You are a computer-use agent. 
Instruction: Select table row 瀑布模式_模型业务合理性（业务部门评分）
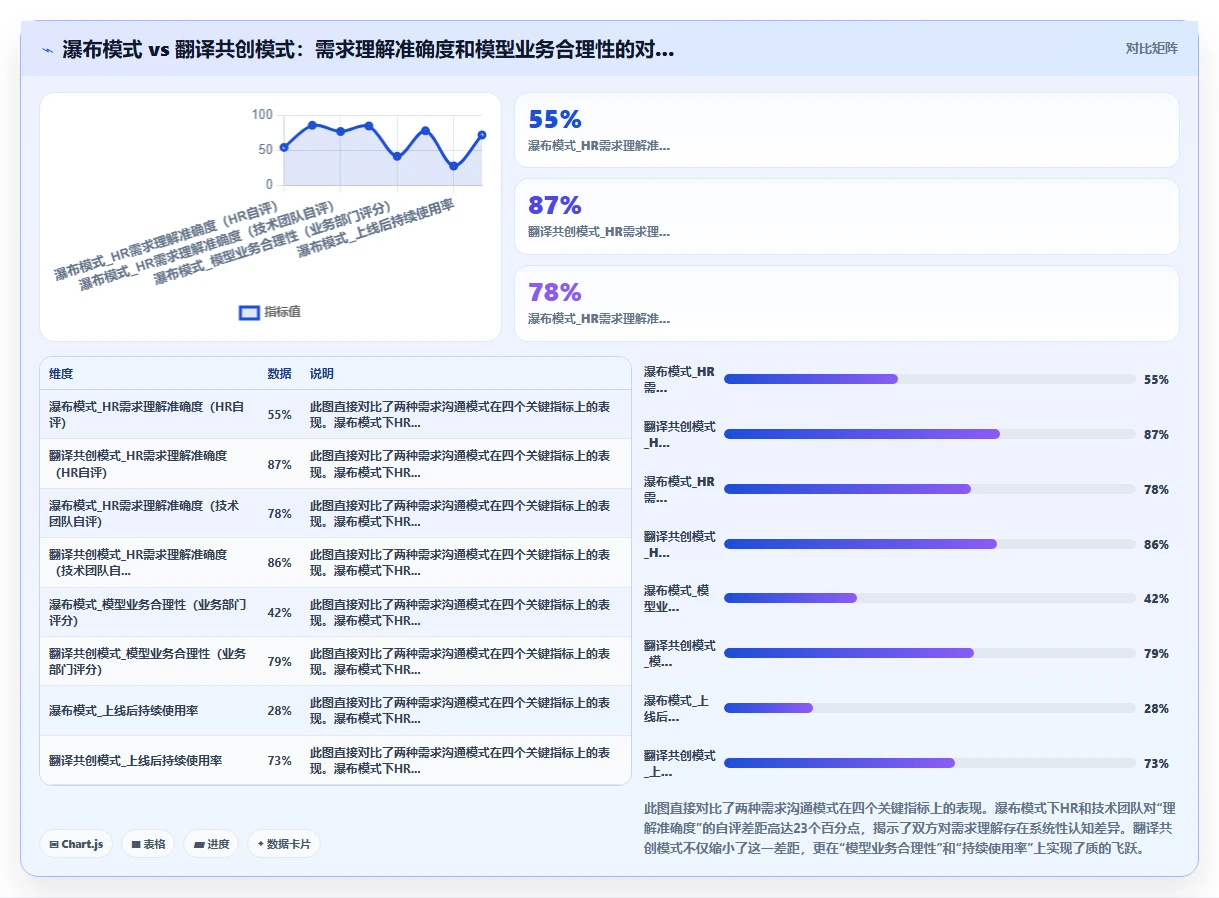click(336, 612)
